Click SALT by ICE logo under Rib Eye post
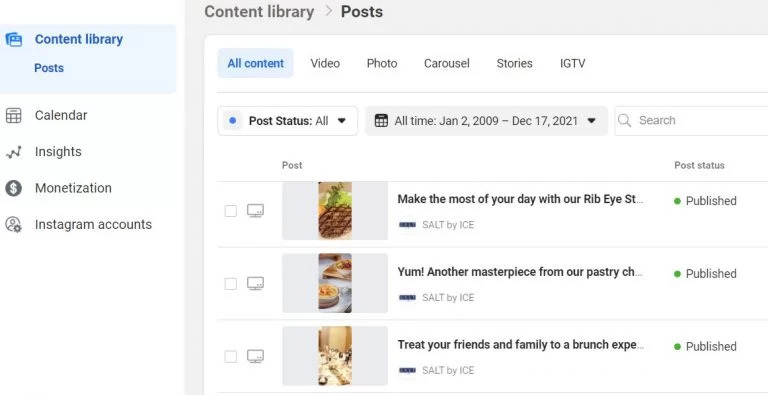Image resolution: width=768 pixels, height=395 pixels. point(407,225)
